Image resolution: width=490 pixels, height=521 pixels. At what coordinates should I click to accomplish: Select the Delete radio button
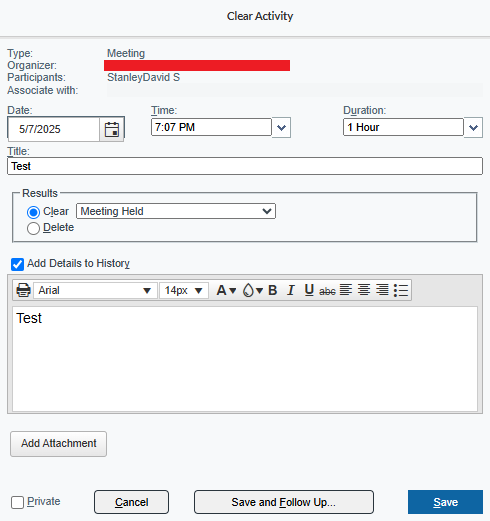(x=33, y=229)
